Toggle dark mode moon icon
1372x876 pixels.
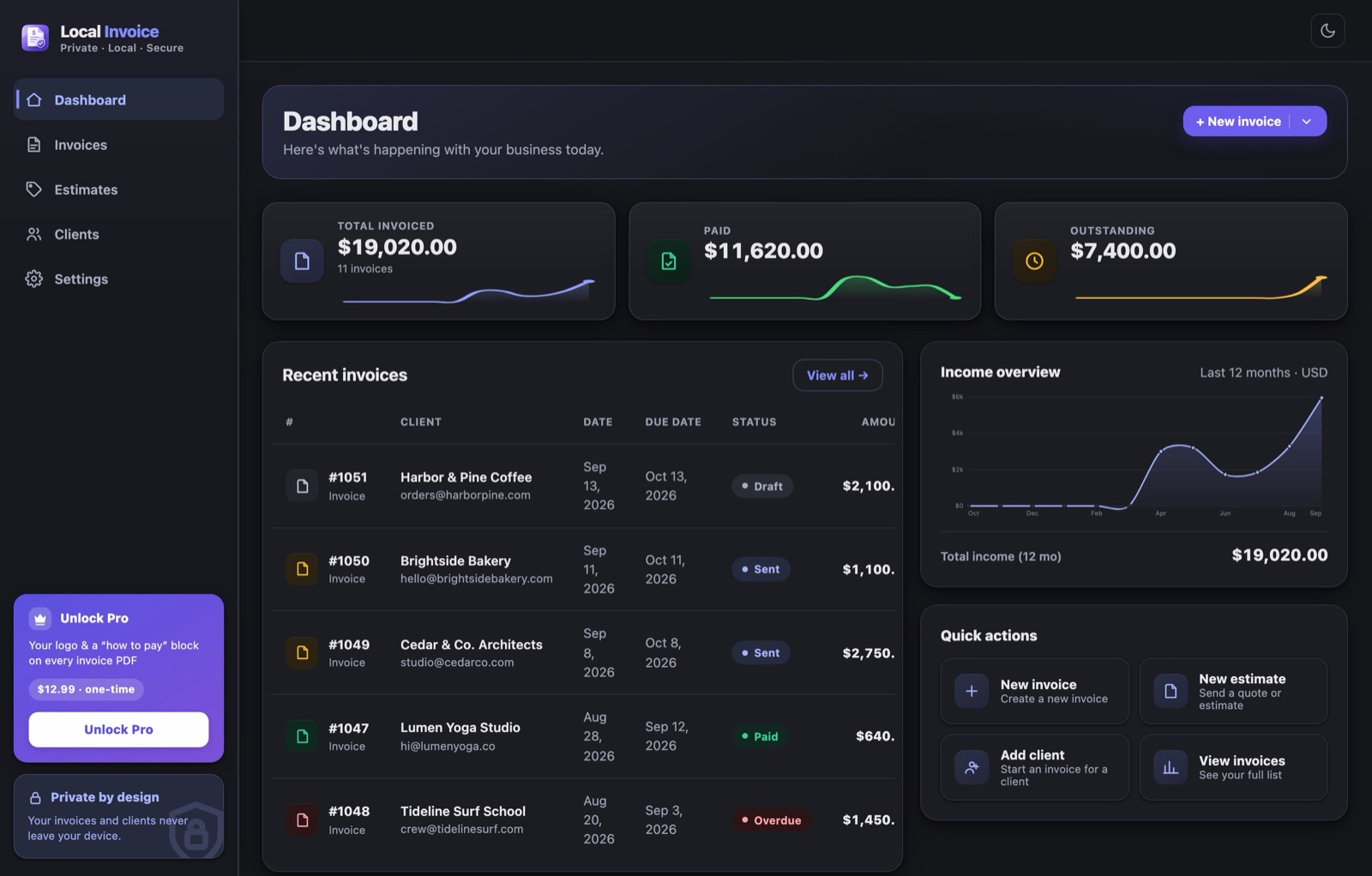[1327, 31]
